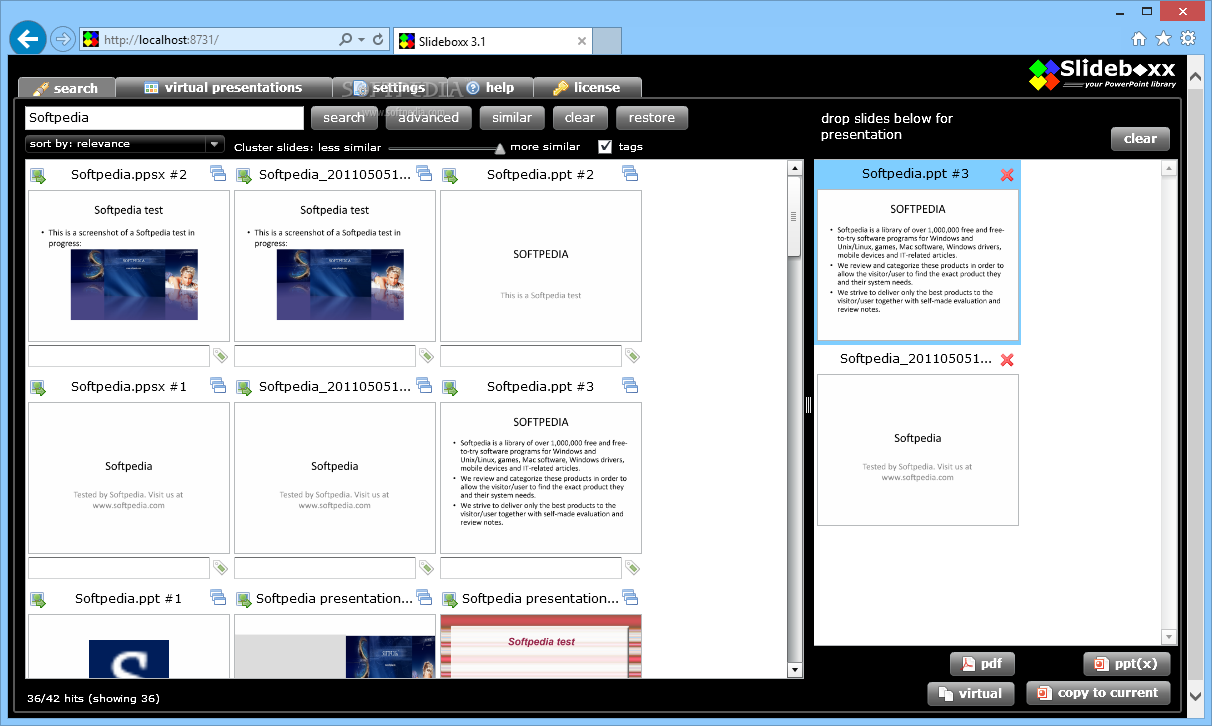Switch to the search tab
1212x726 pixels.
click(66, 88)
